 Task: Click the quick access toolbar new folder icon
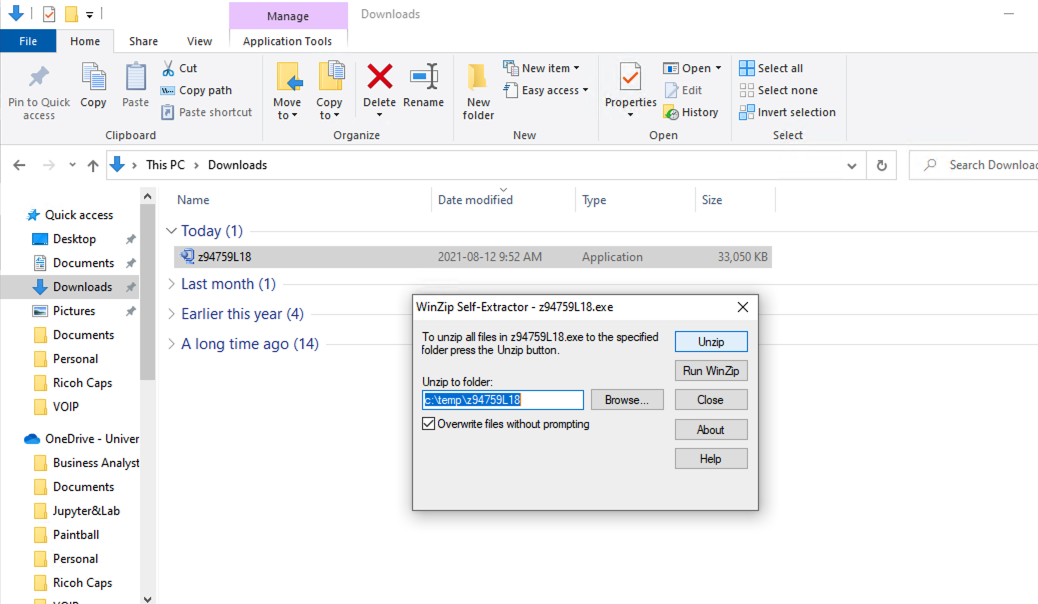(x=71, y=13)
